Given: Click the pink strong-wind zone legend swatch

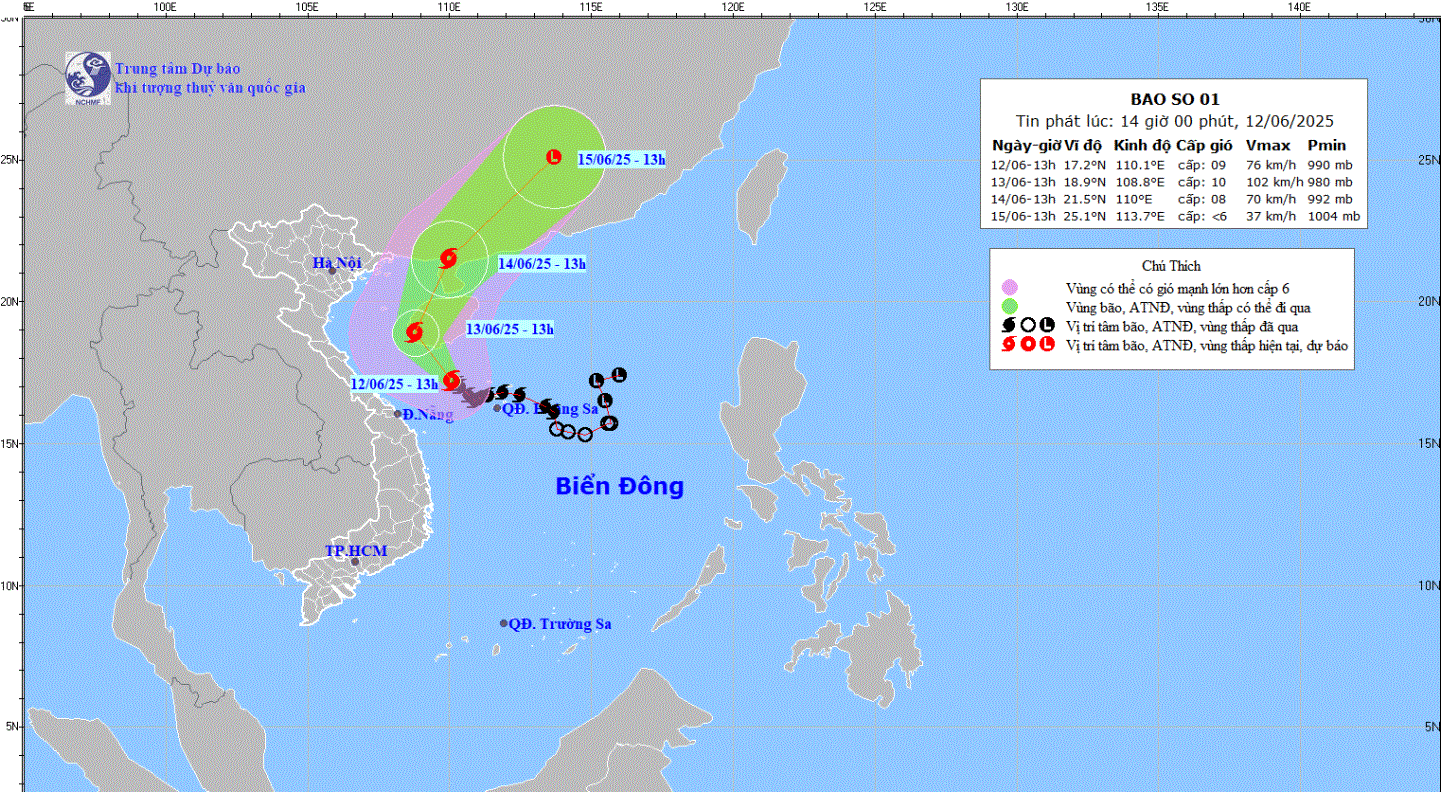Looking at the screenshot, I should [1009, 288].
